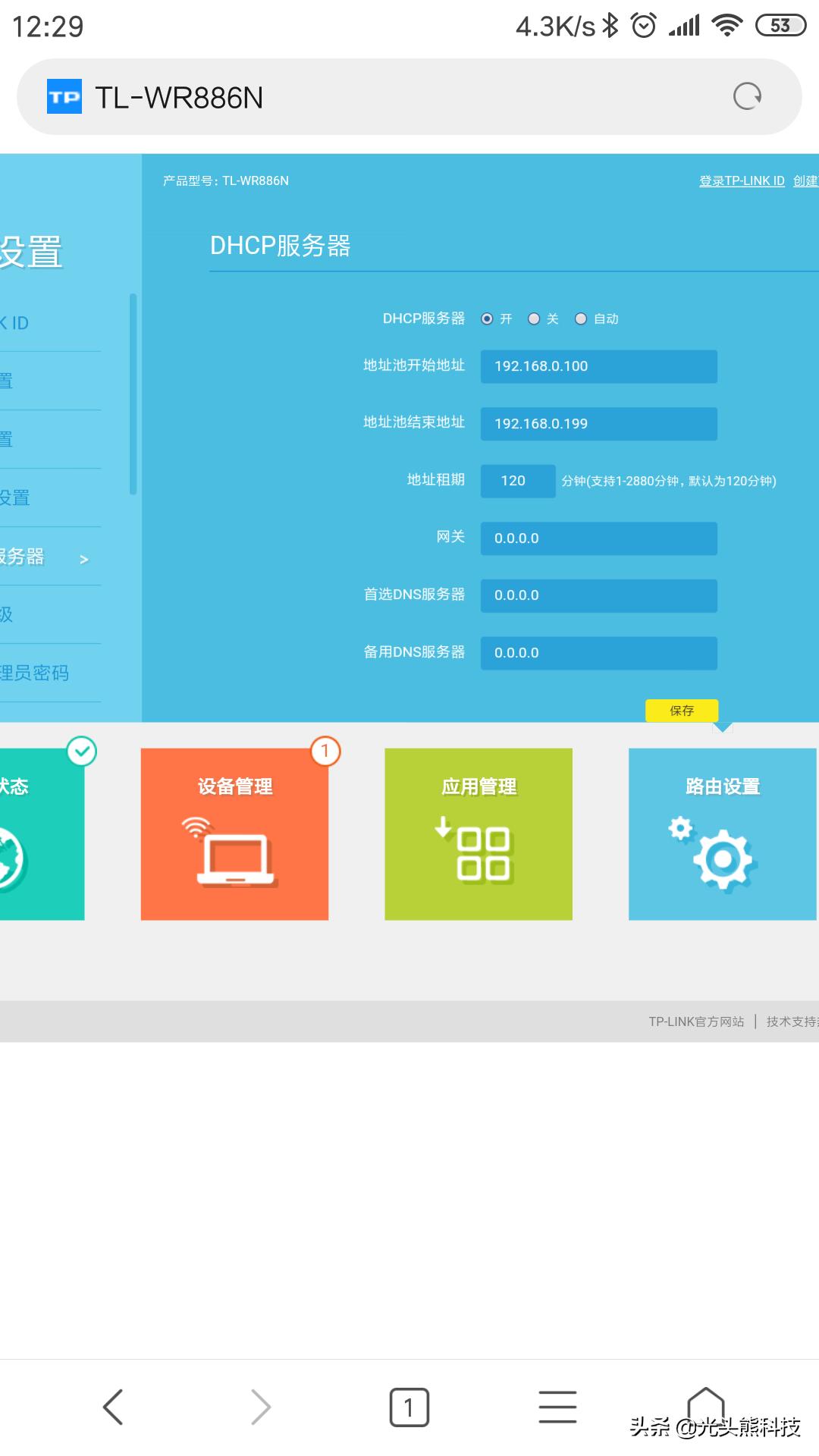Image resolution: width=819 pixels, height=1456 pixels.
Task: Expand the DHCP 服务器 sidebar chevron
Action: 84,559
